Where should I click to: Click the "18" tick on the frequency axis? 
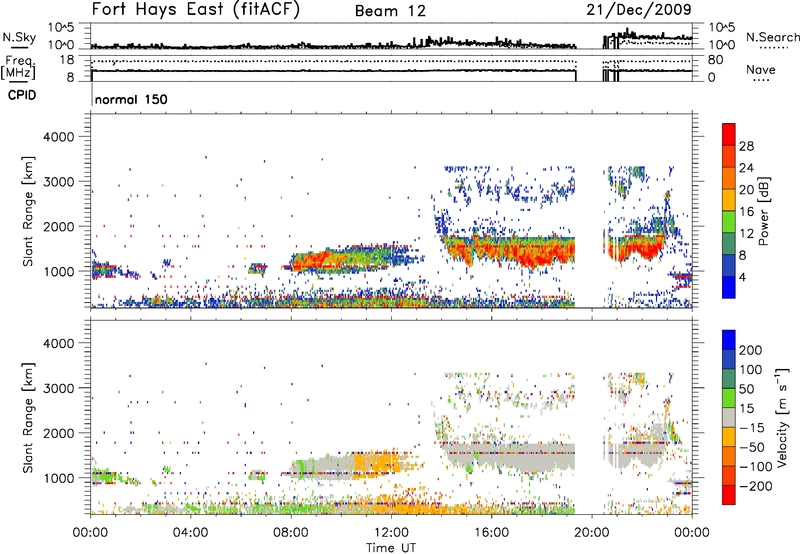click(66, 60)
